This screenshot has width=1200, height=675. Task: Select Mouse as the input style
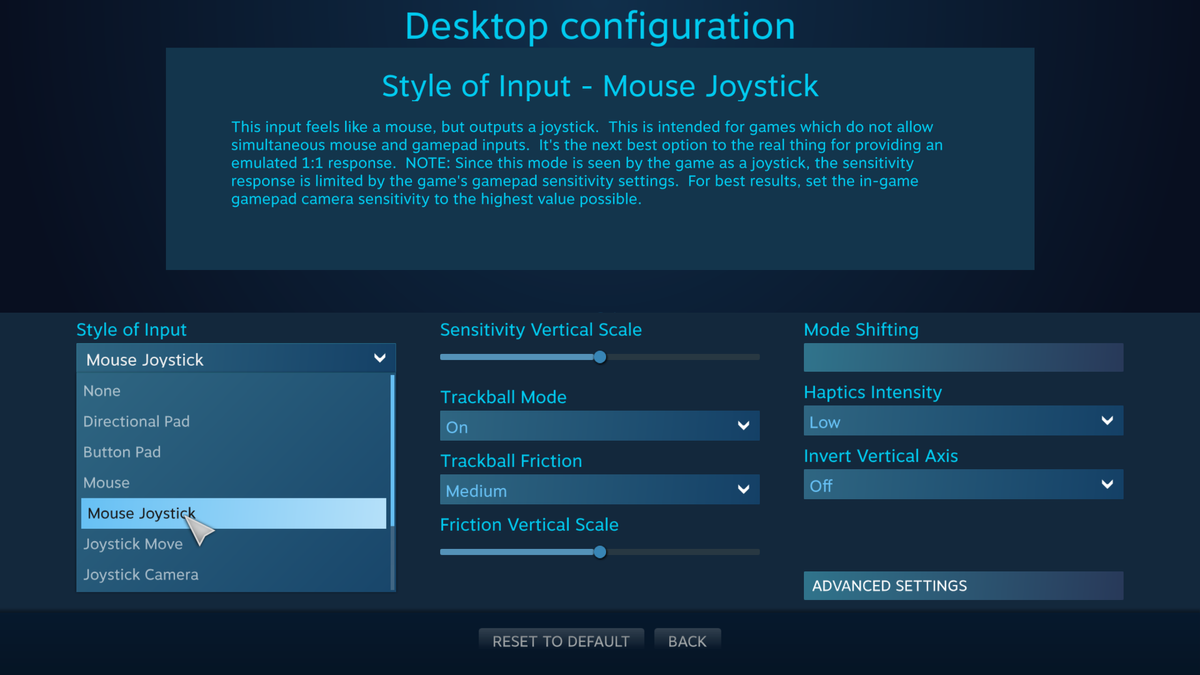106,482
